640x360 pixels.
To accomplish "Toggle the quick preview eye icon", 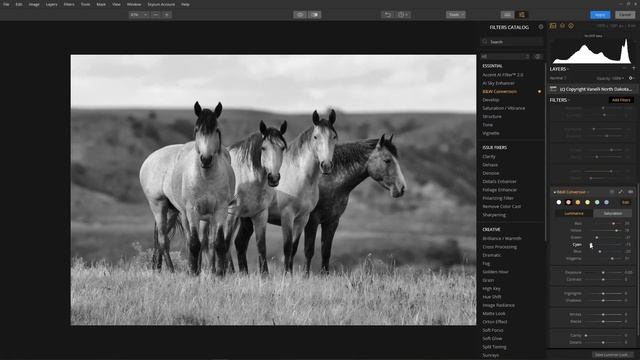I will click(300, 15).
